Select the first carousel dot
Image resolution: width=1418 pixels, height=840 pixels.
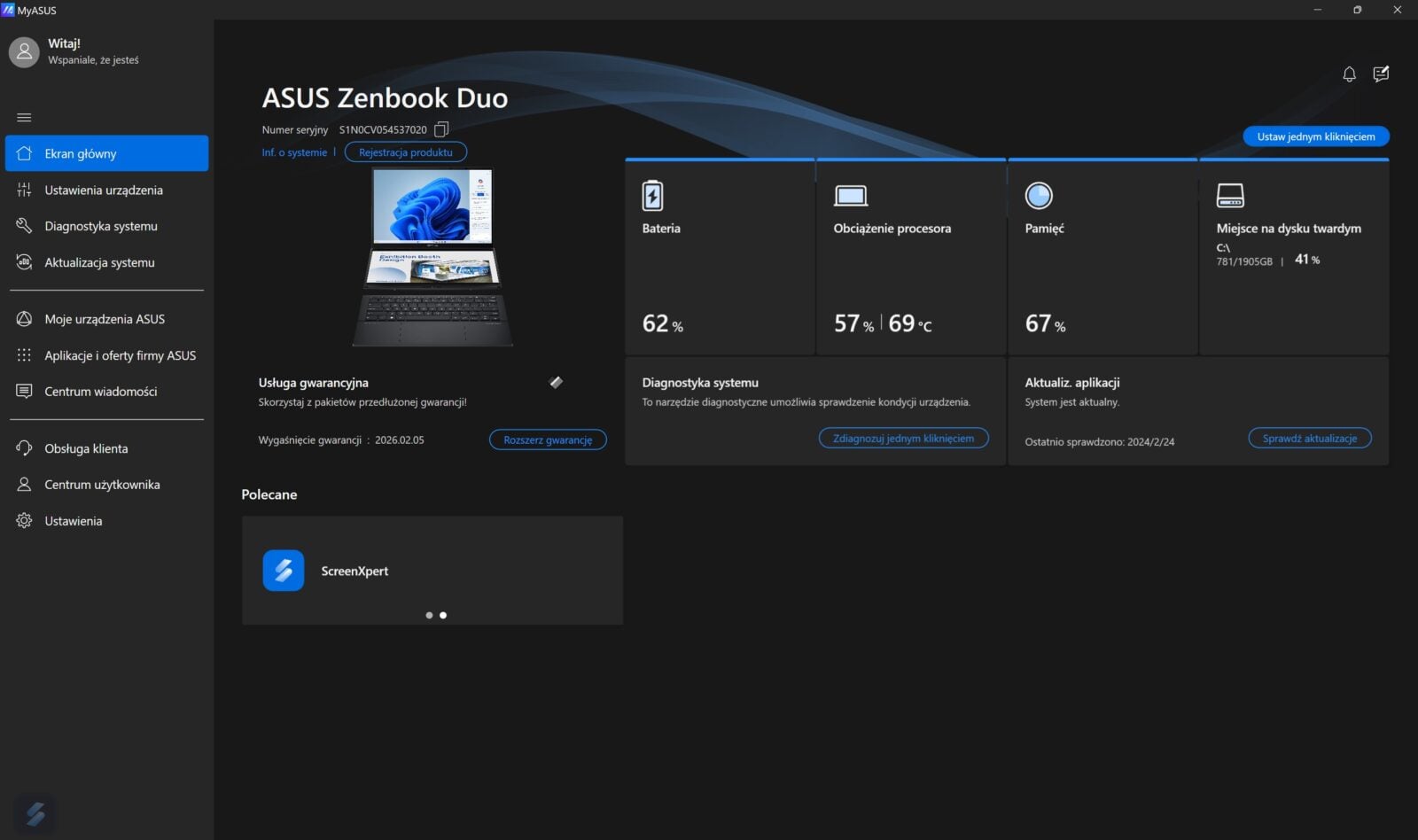429,615
